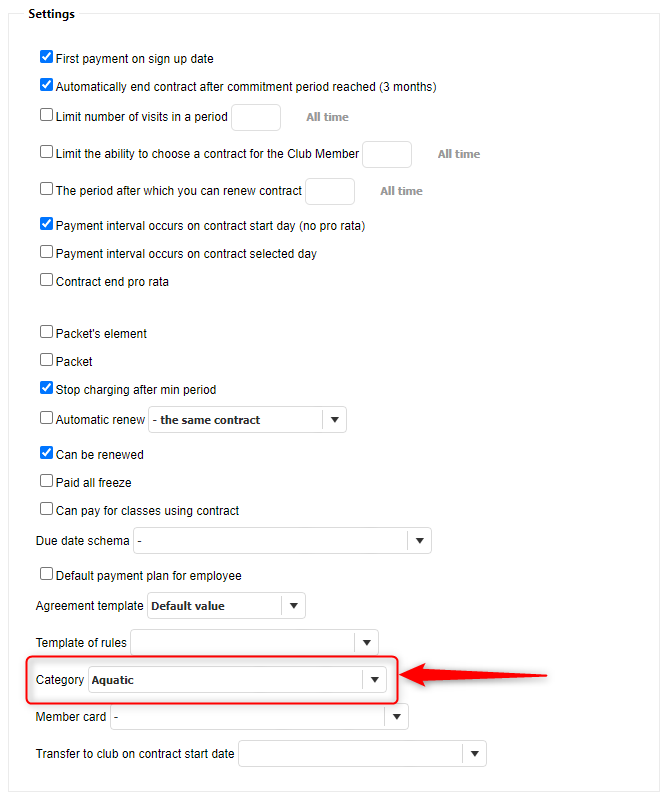The image size is (665, 797).
Task: Check Can pay for classes using contract
Action: [46, 509]
